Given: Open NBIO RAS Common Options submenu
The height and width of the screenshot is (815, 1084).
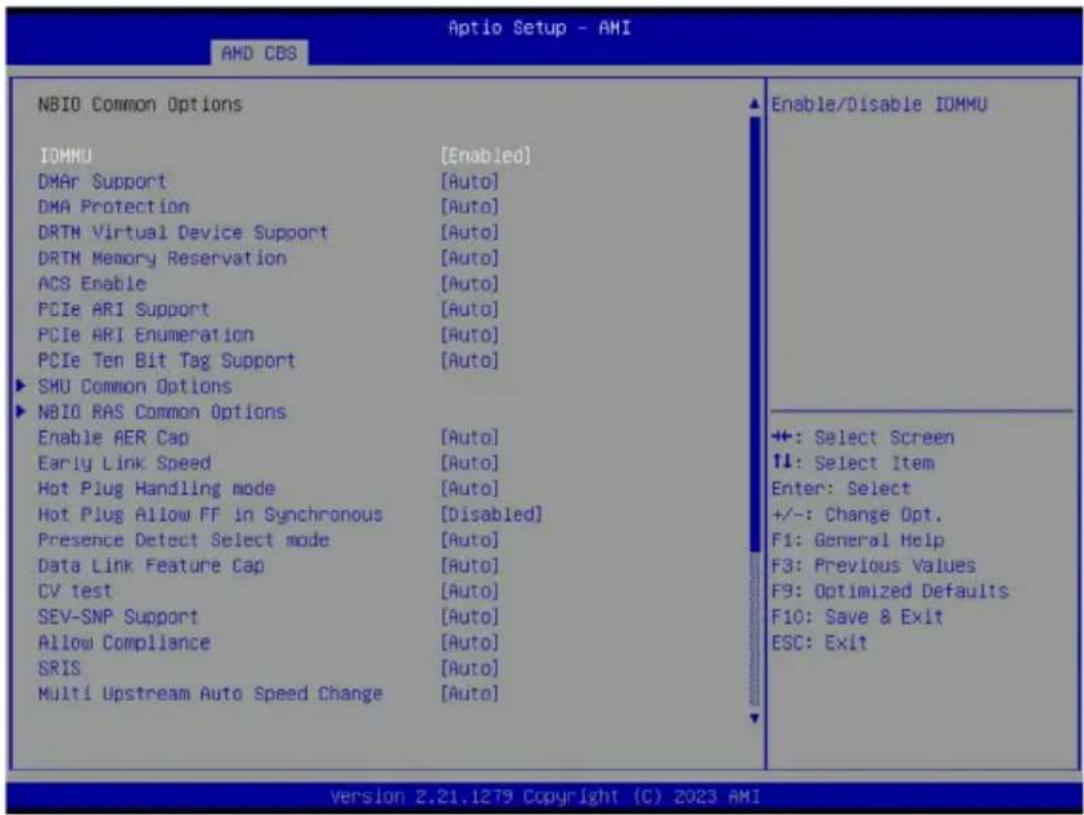Looking at the screenshot, I should pos(162,411).
